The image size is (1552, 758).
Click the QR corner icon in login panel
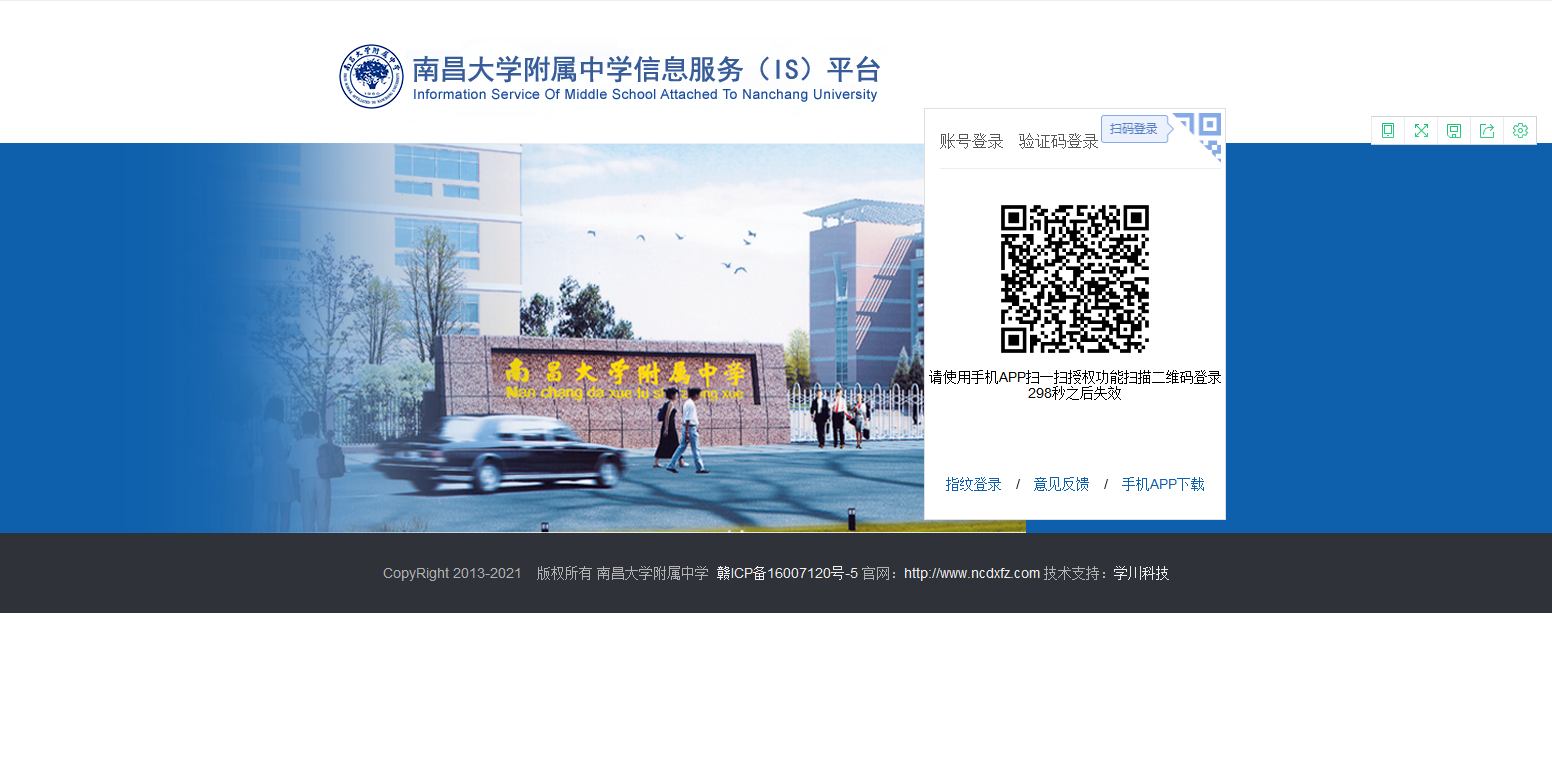tap(1198, 136)
